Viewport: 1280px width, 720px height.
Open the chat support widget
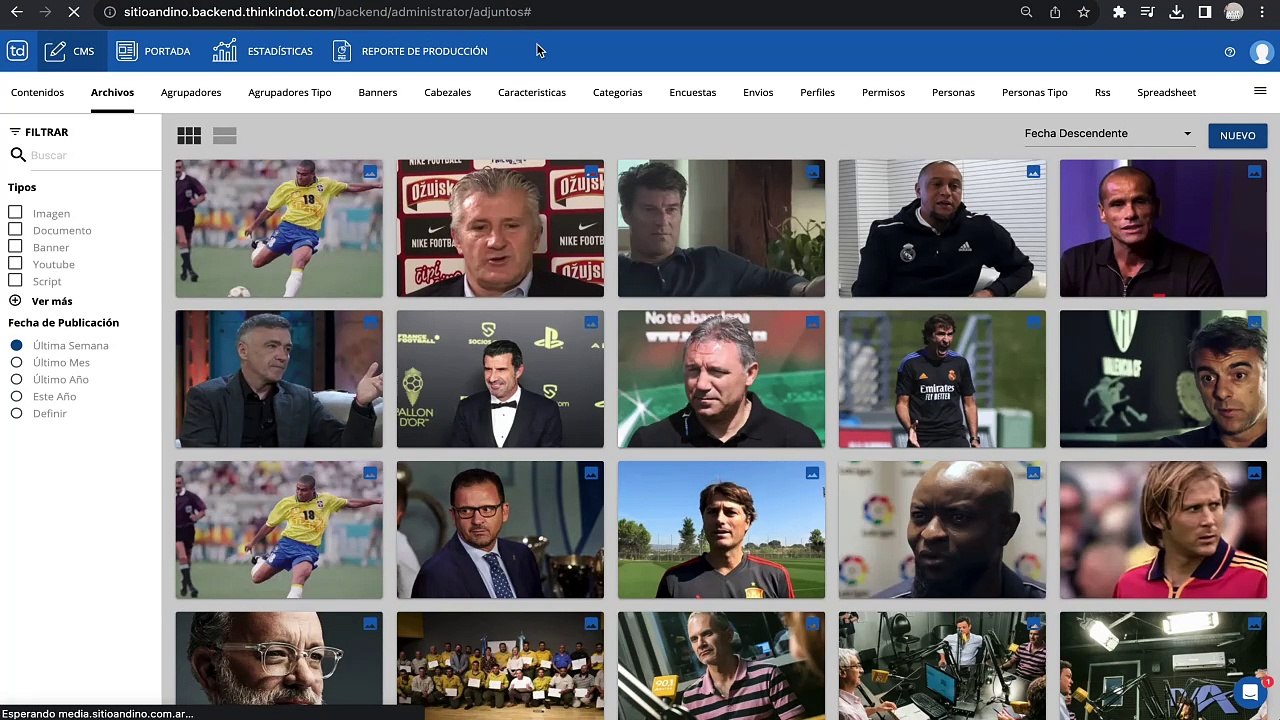click(x=1250, y=692)
